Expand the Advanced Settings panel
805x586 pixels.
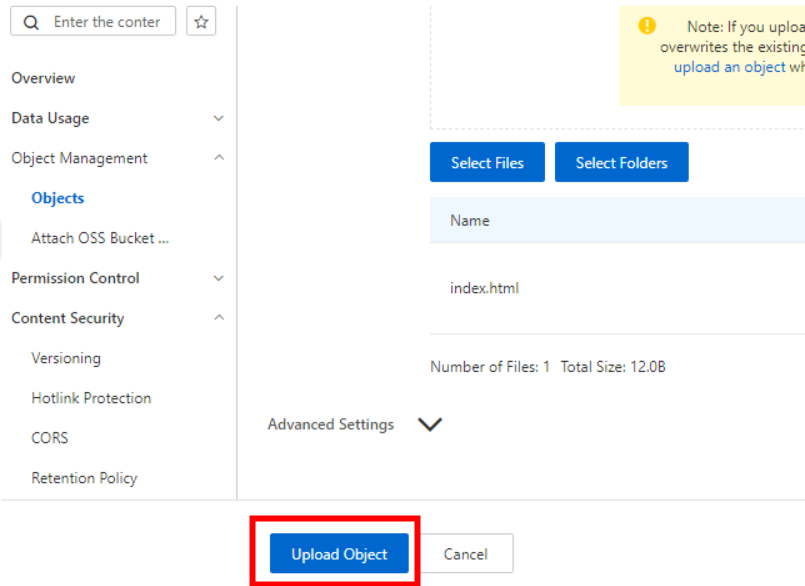coord(430,424)
